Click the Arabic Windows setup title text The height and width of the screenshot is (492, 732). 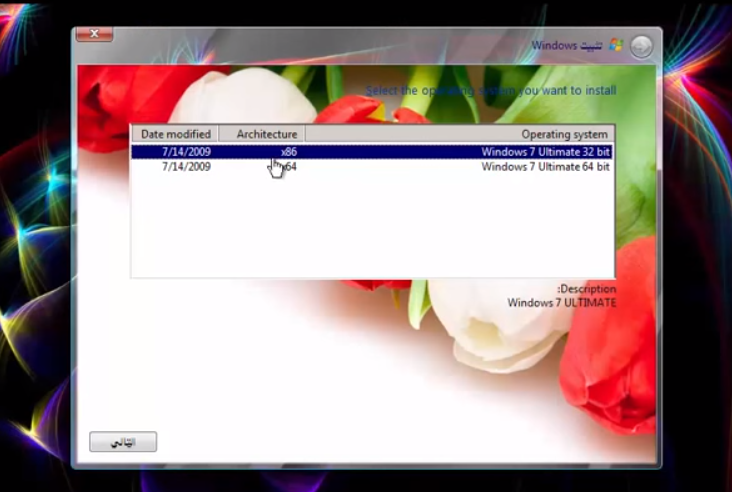click(567, 46)
